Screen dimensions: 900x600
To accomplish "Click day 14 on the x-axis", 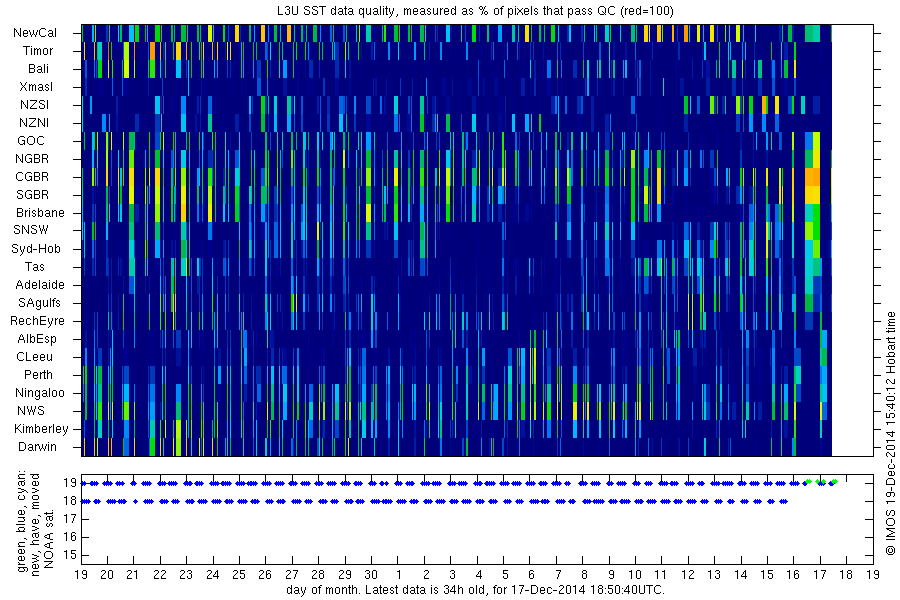I will [x=740, y=575].
